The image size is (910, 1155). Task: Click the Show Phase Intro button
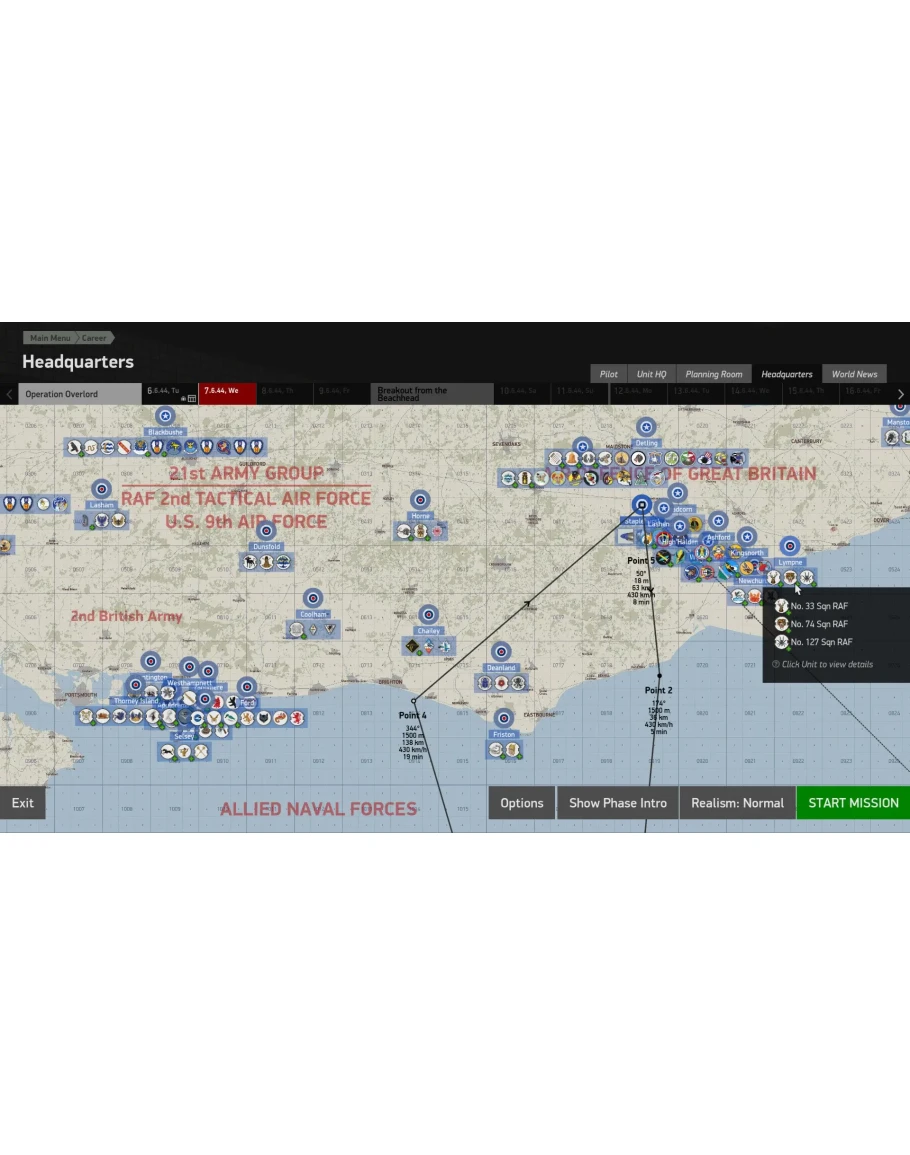[617, 803]
